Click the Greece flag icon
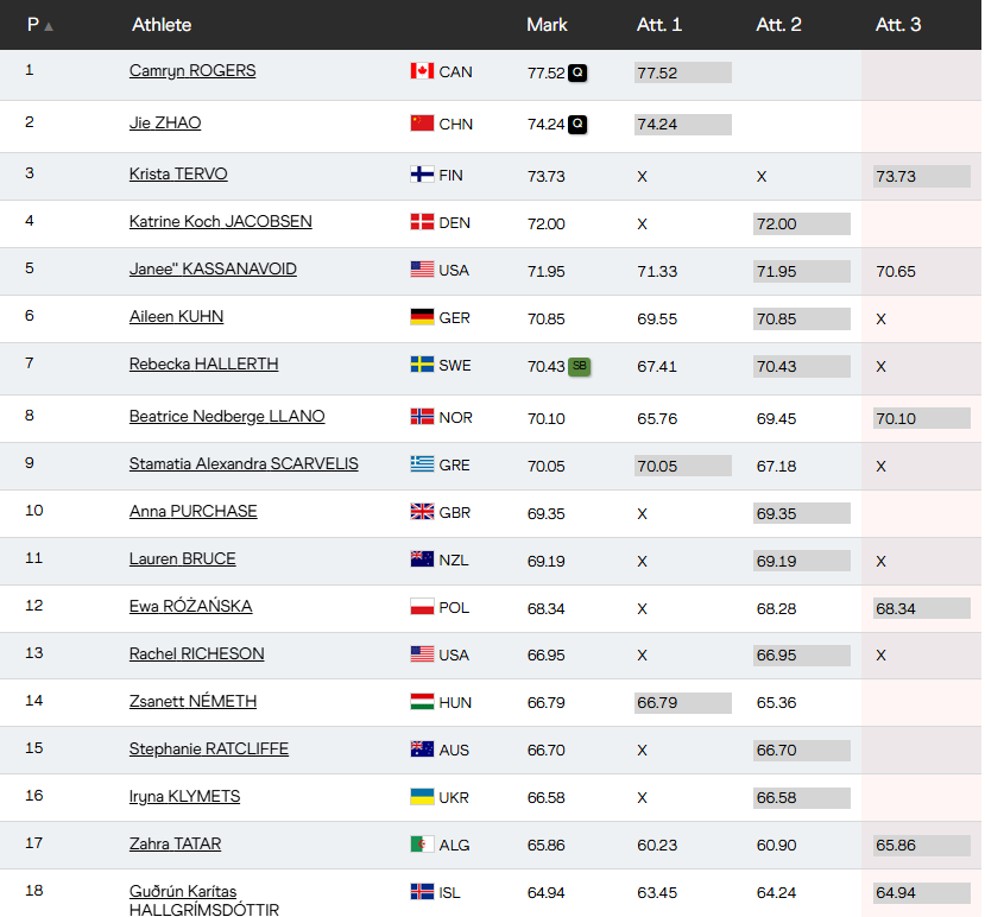The image size is (985, 917). pyautogui.click(x=421, y=464)
